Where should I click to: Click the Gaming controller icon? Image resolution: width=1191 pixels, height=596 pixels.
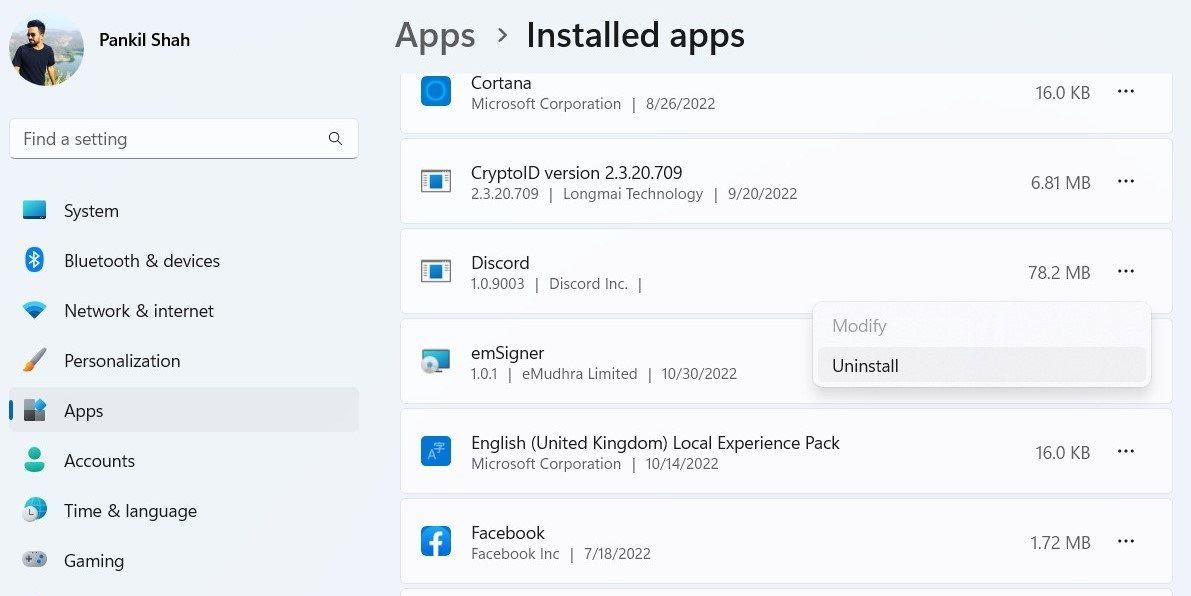pyautogui.click(x=34, y=560)
